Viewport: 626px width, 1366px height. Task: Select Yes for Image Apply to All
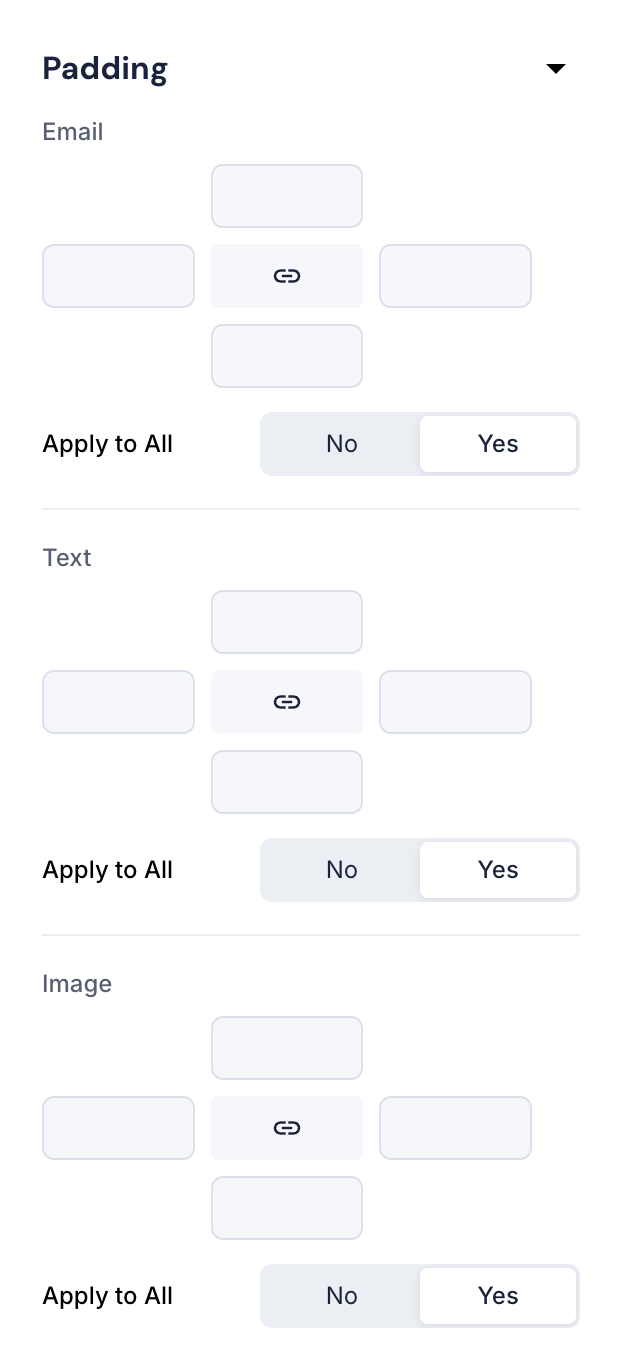(x=498, y=1296)
